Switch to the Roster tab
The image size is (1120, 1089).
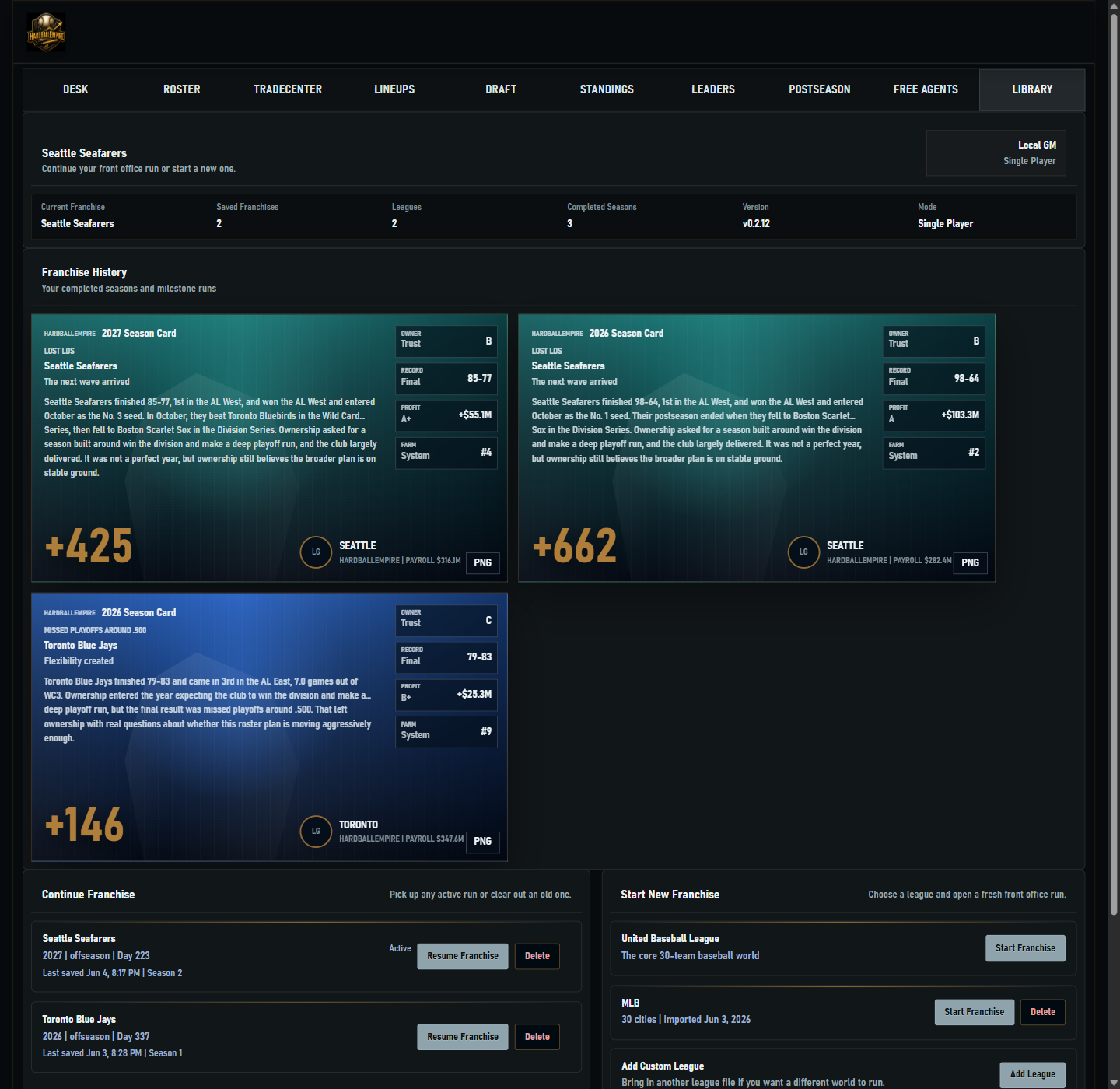[182, 89]
